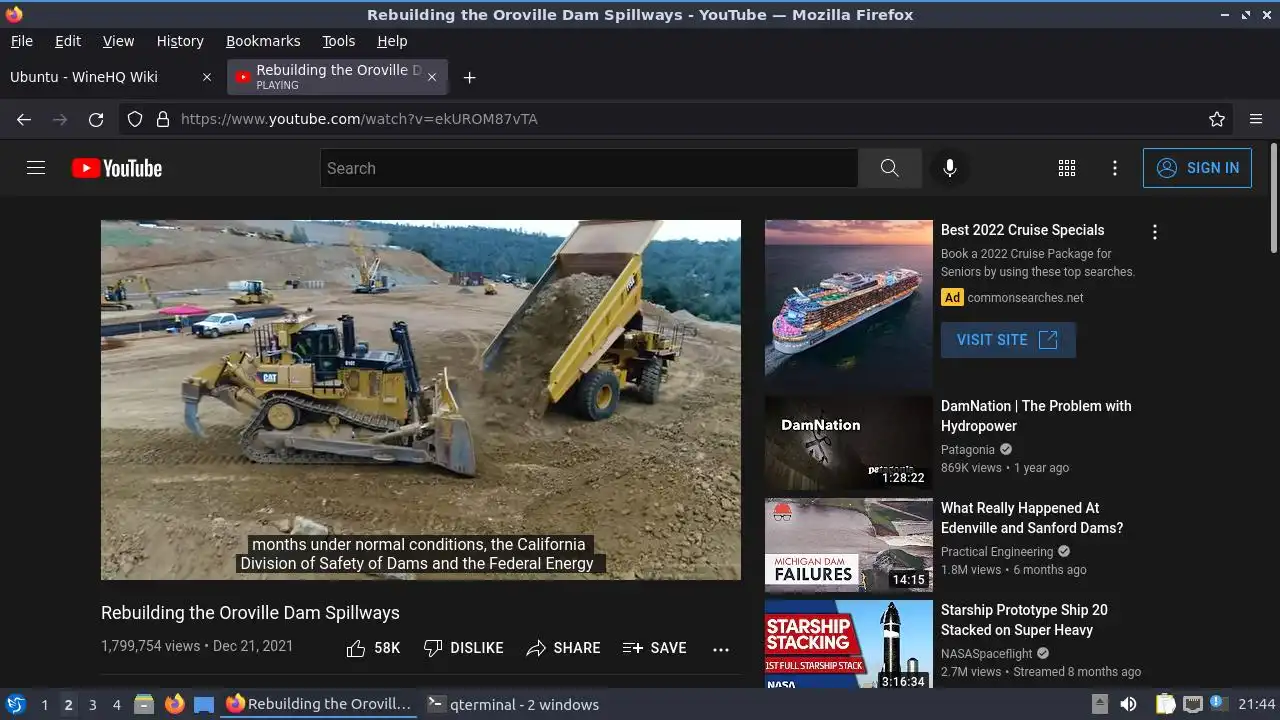The width and height of the screenshot is (1280, 720).
Task: Open the Help menu
Action: [x=392, y=41]
